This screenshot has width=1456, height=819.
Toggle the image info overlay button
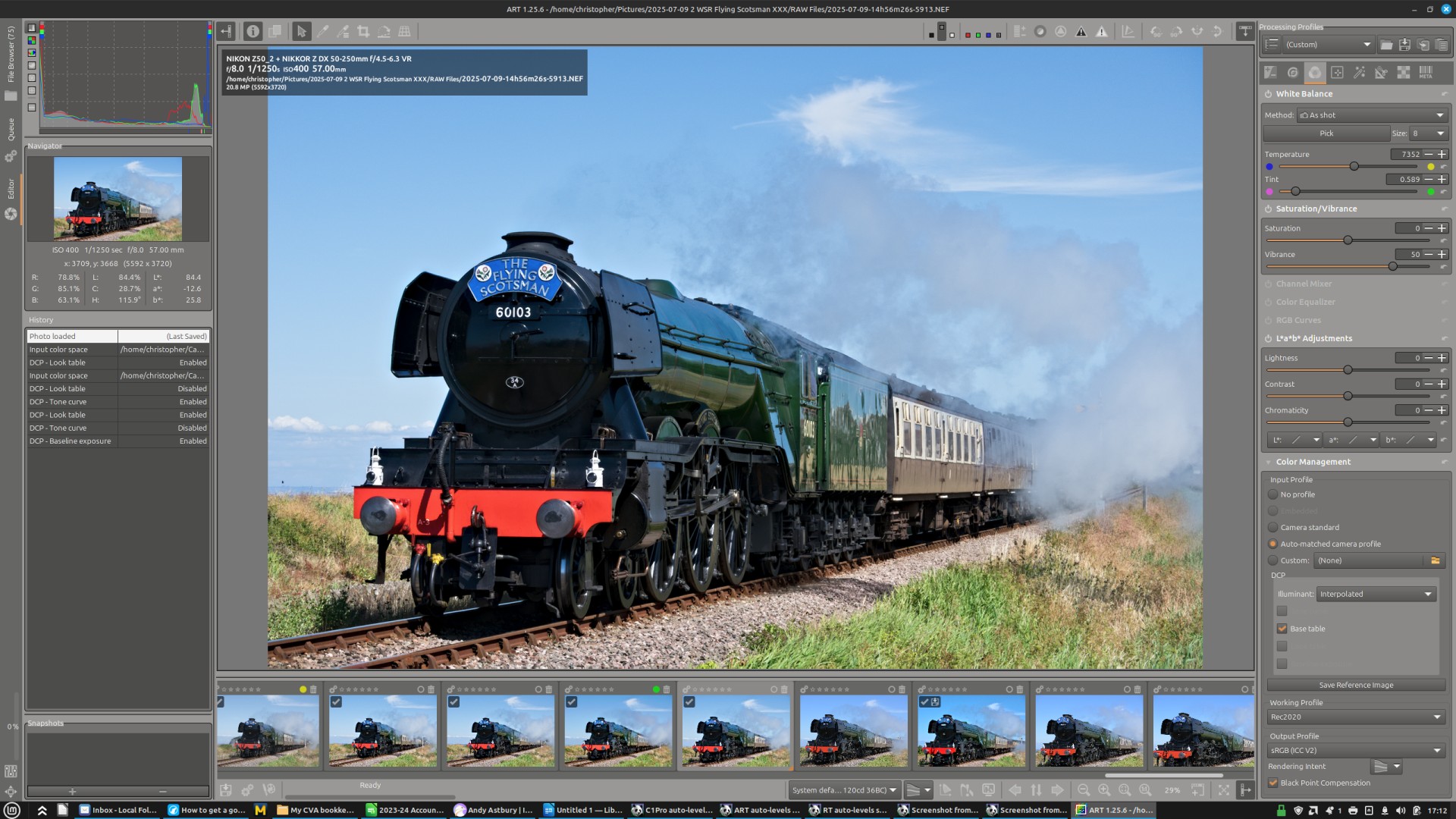[x=253, y=32]
